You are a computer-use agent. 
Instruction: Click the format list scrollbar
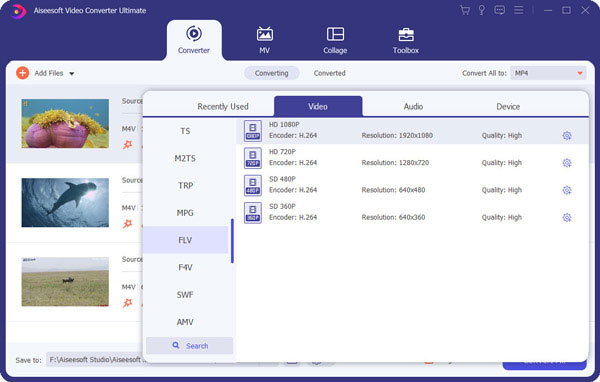[232, 241]
